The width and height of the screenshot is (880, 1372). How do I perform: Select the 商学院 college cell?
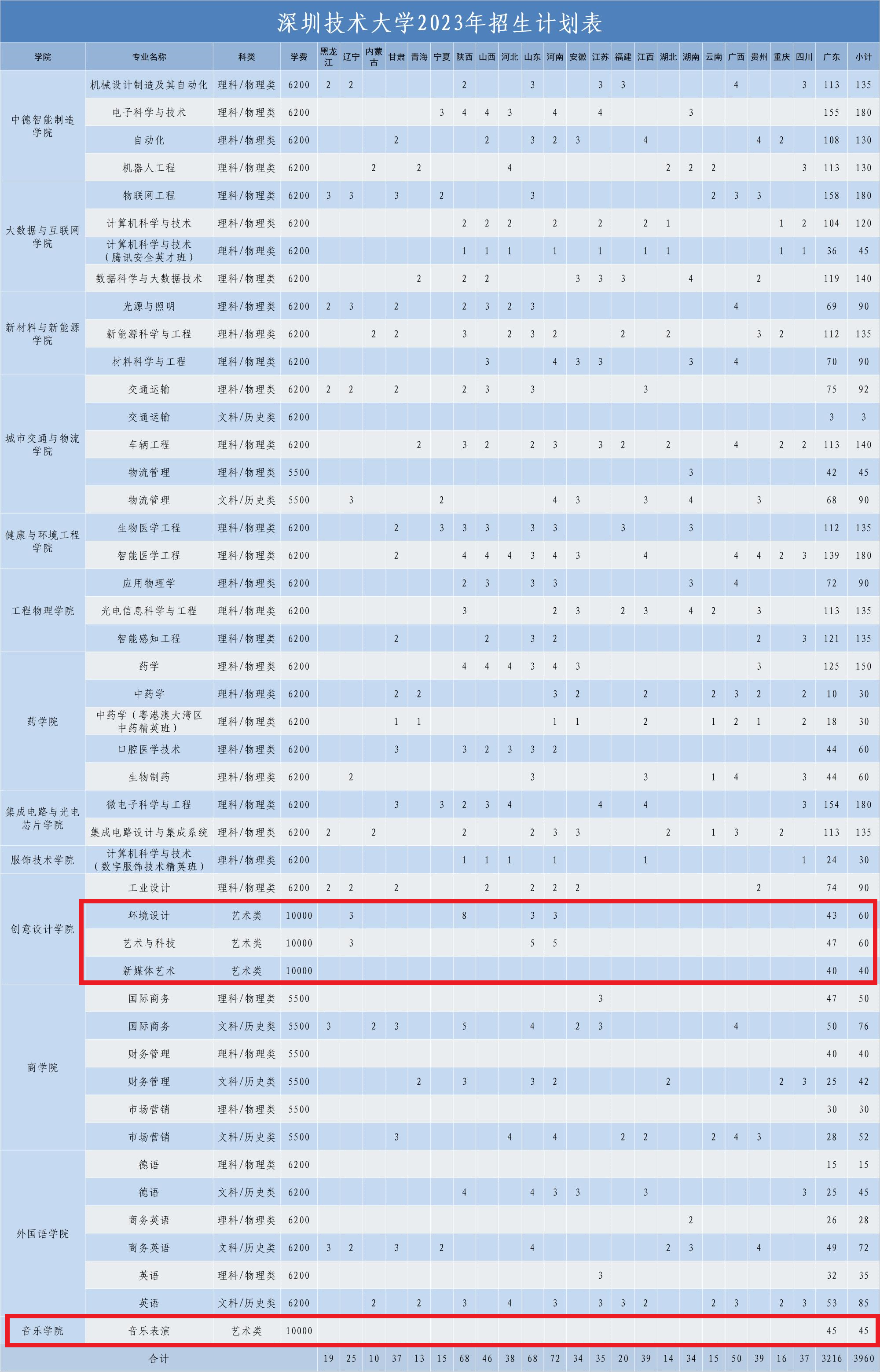pyautogui.click(x=43, y=1068)
